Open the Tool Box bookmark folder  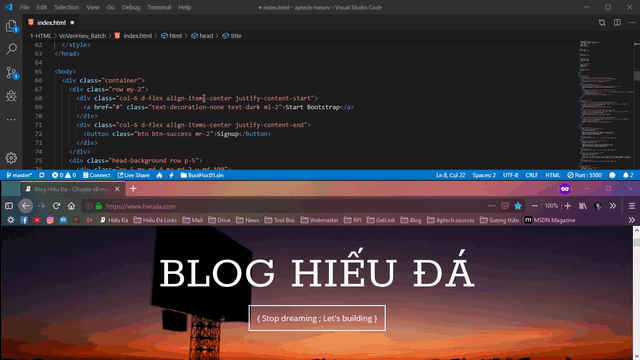pos(280,220)
